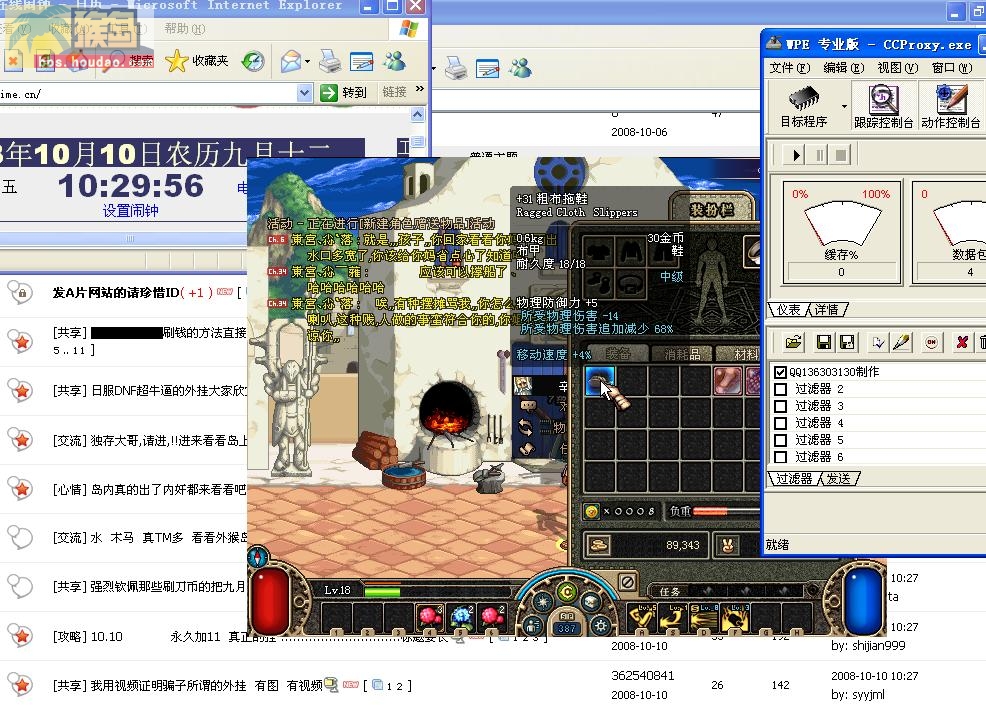
Task: Click the history clock icon in Internet Explorer
Action: point(253,61)
